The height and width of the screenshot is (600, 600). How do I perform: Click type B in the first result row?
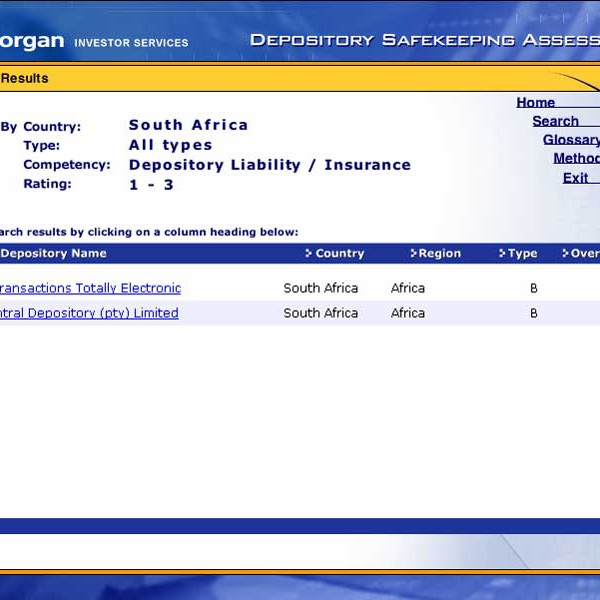tap(534, 288)
